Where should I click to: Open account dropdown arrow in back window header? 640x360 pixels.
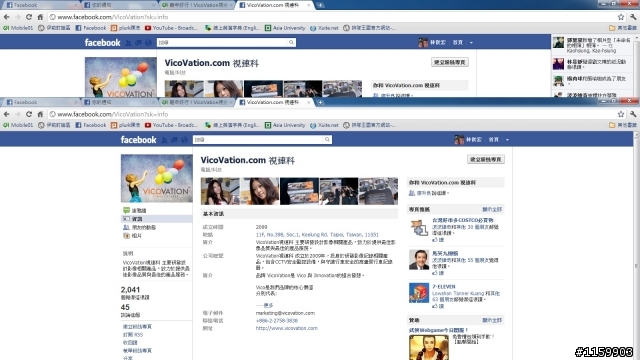coord(471,43)
